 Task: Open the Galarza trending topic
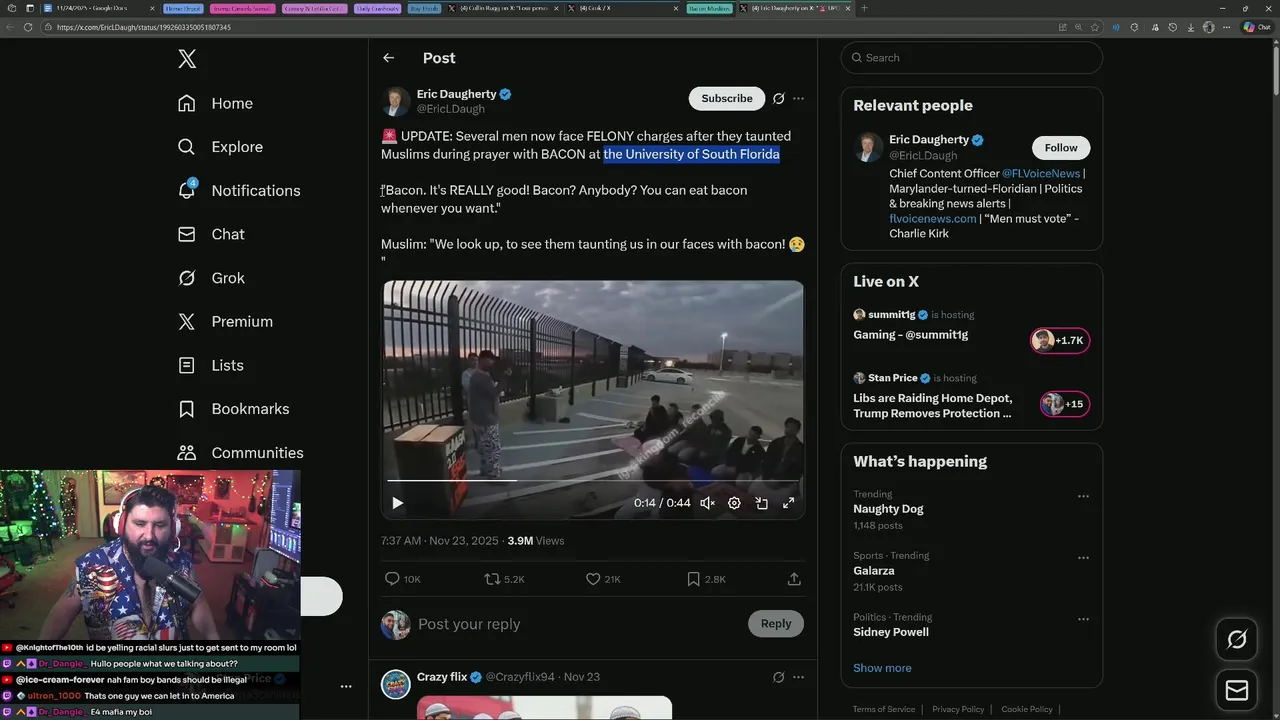click(x=874, y=571)
